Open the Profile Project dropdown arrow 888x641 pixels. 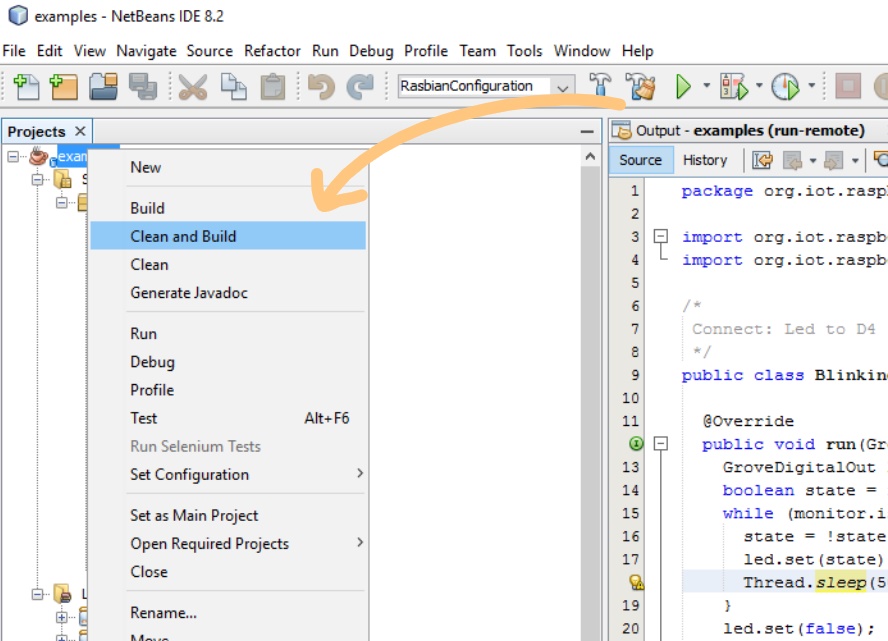point(811,86)
